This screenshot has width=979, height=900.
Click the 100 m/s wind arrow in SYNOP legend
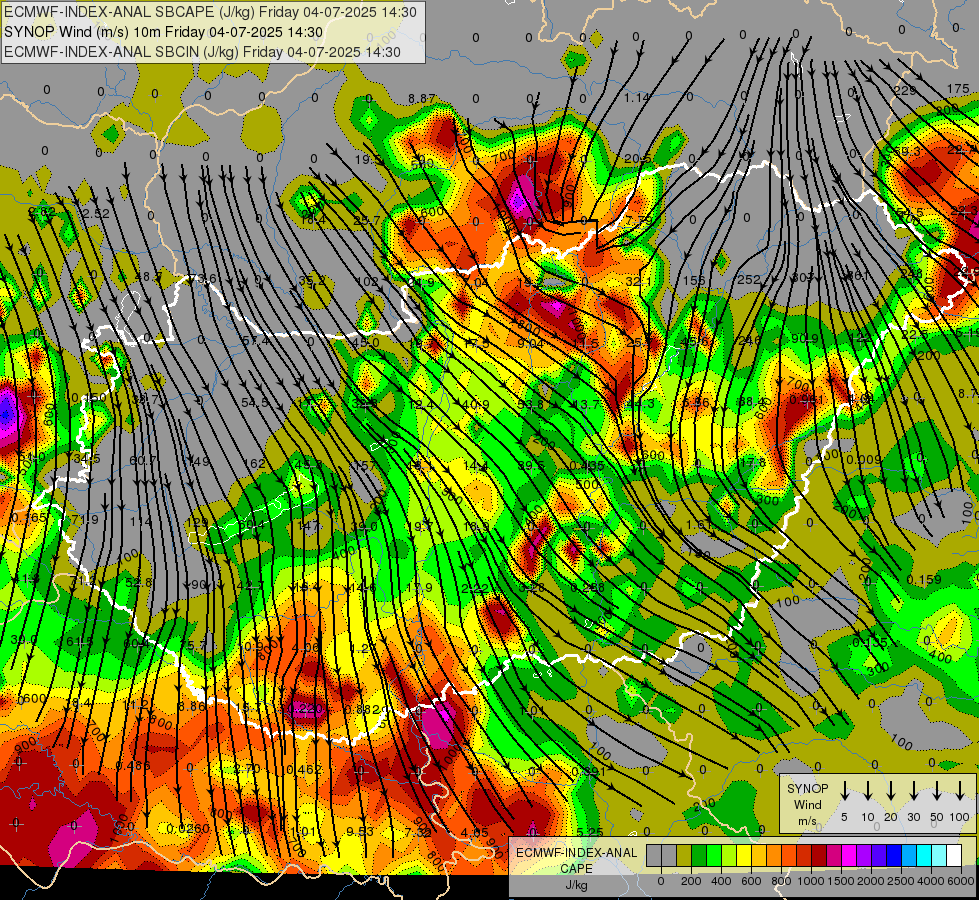click(x=960, y=792)
